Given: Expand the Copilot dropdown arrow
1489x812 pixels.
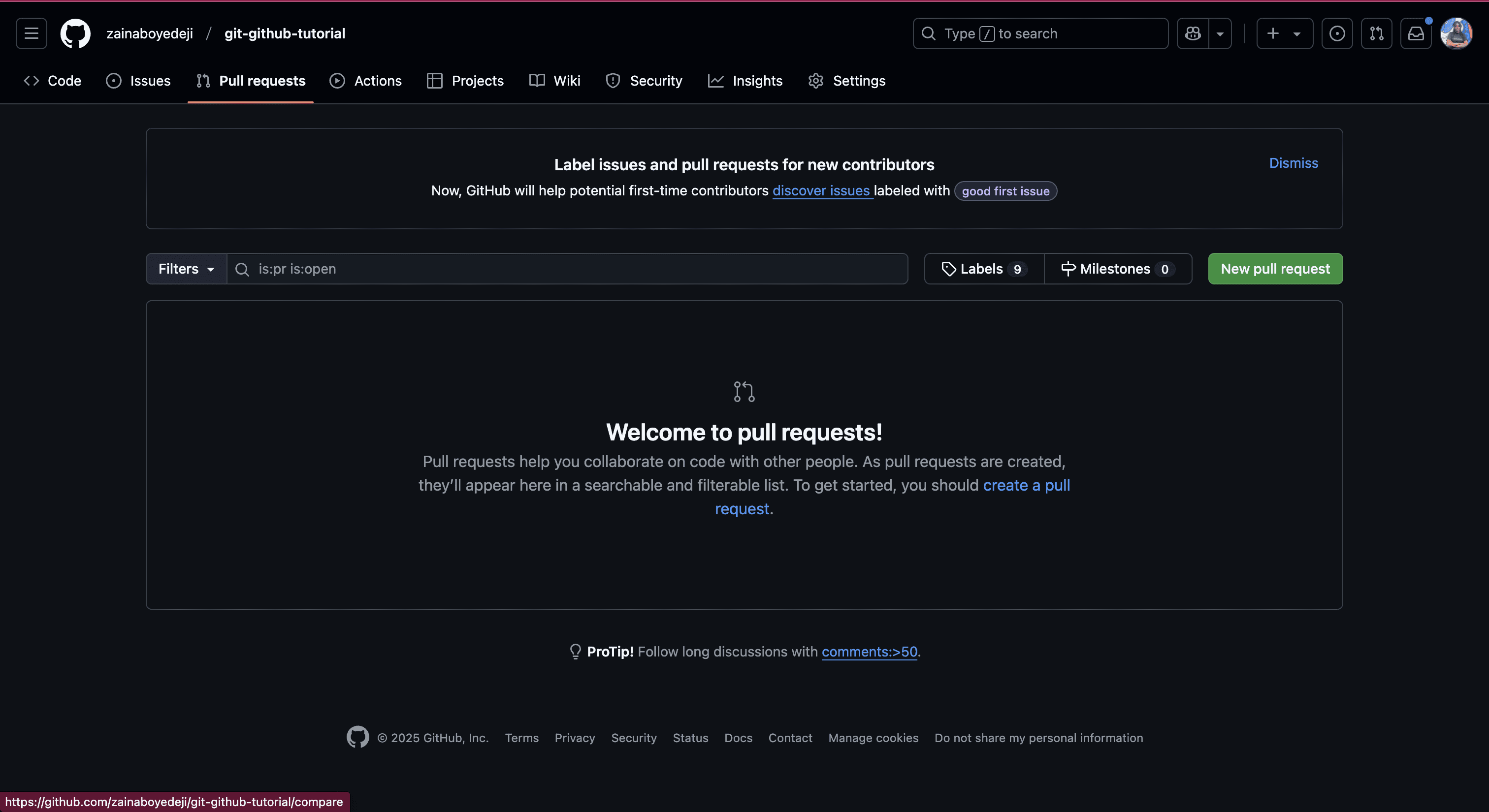Looking at the screenshot, I should click(1220, 33).
